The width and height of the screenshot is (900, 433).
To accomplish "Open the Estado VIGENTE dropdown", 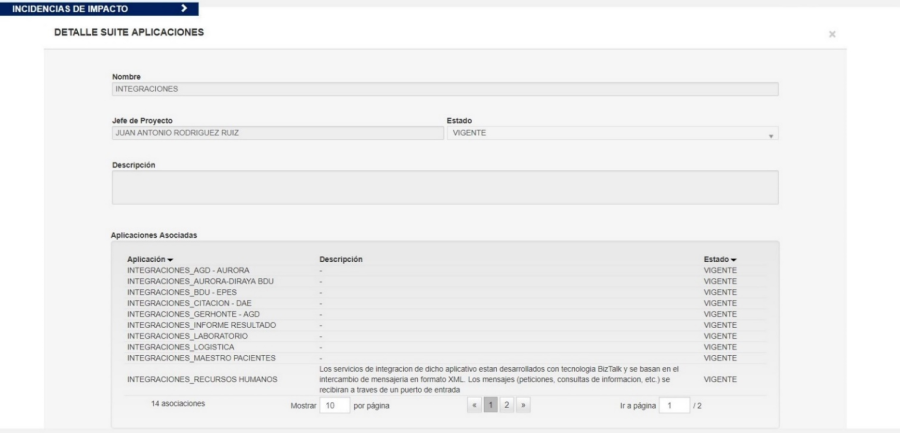I will coord(612,133).
